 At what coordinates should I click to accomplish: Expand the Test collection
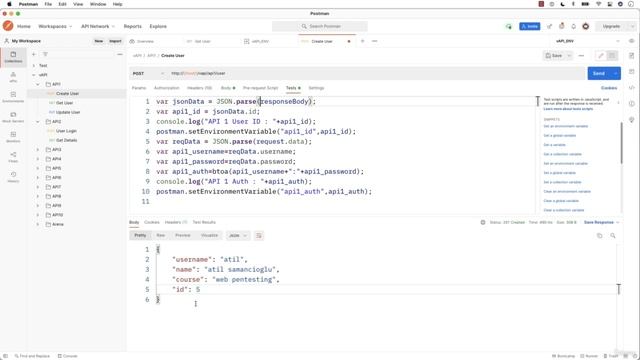[34, 65]
